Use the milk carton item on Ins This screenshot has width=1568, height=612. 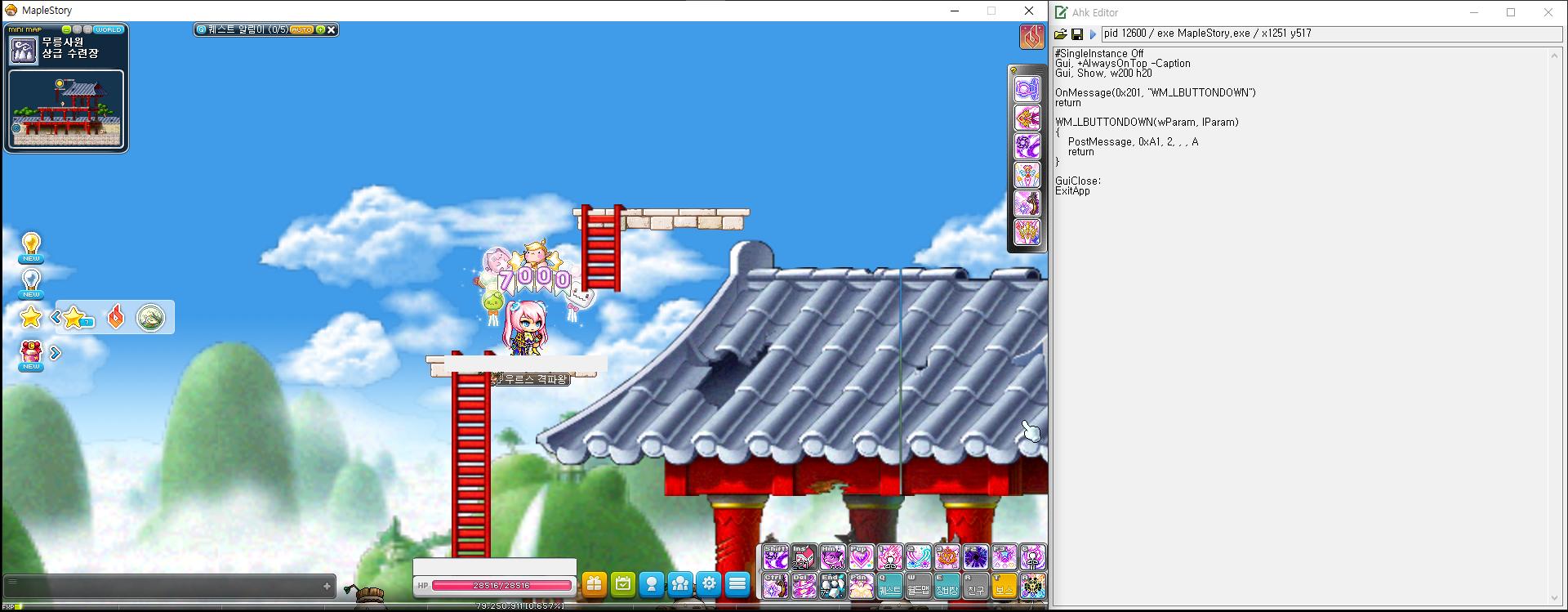(804, 557)
